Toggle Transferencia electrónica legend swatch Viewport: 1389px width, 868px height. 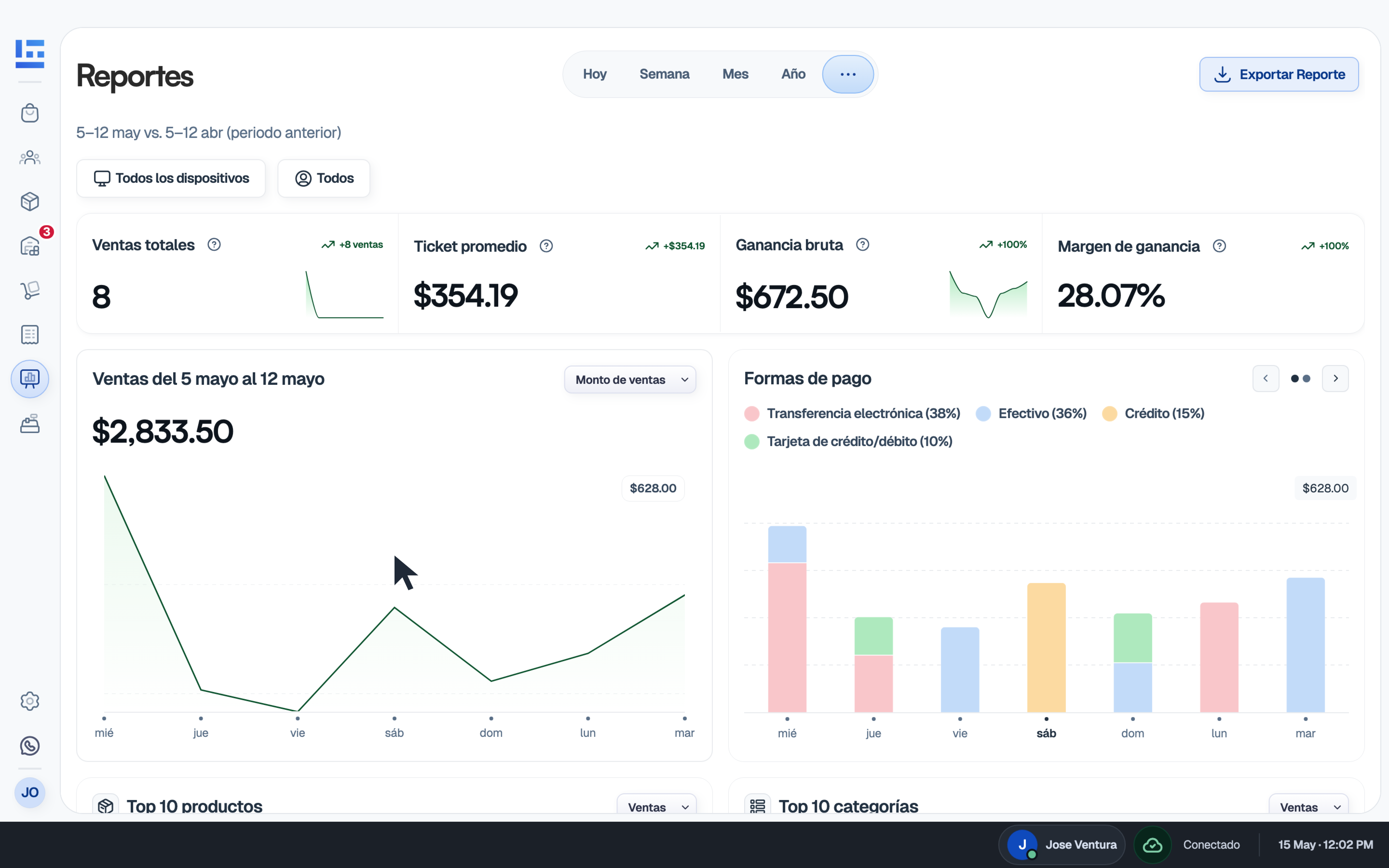[x=752, y=414]
